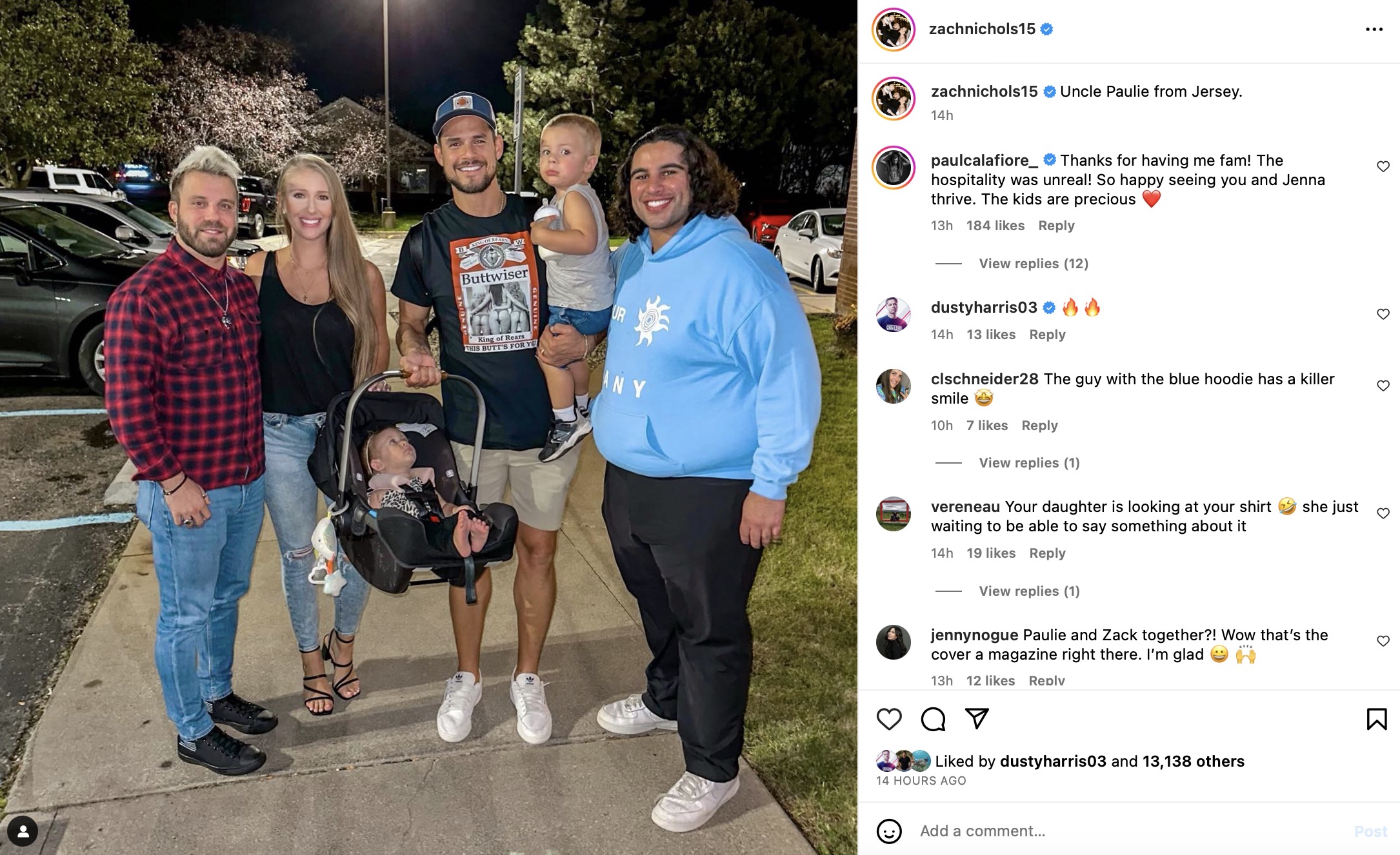Expand replies under vereneau's comment
The width and height of the screenshot is (1400, 855).
pos(1029,591)
